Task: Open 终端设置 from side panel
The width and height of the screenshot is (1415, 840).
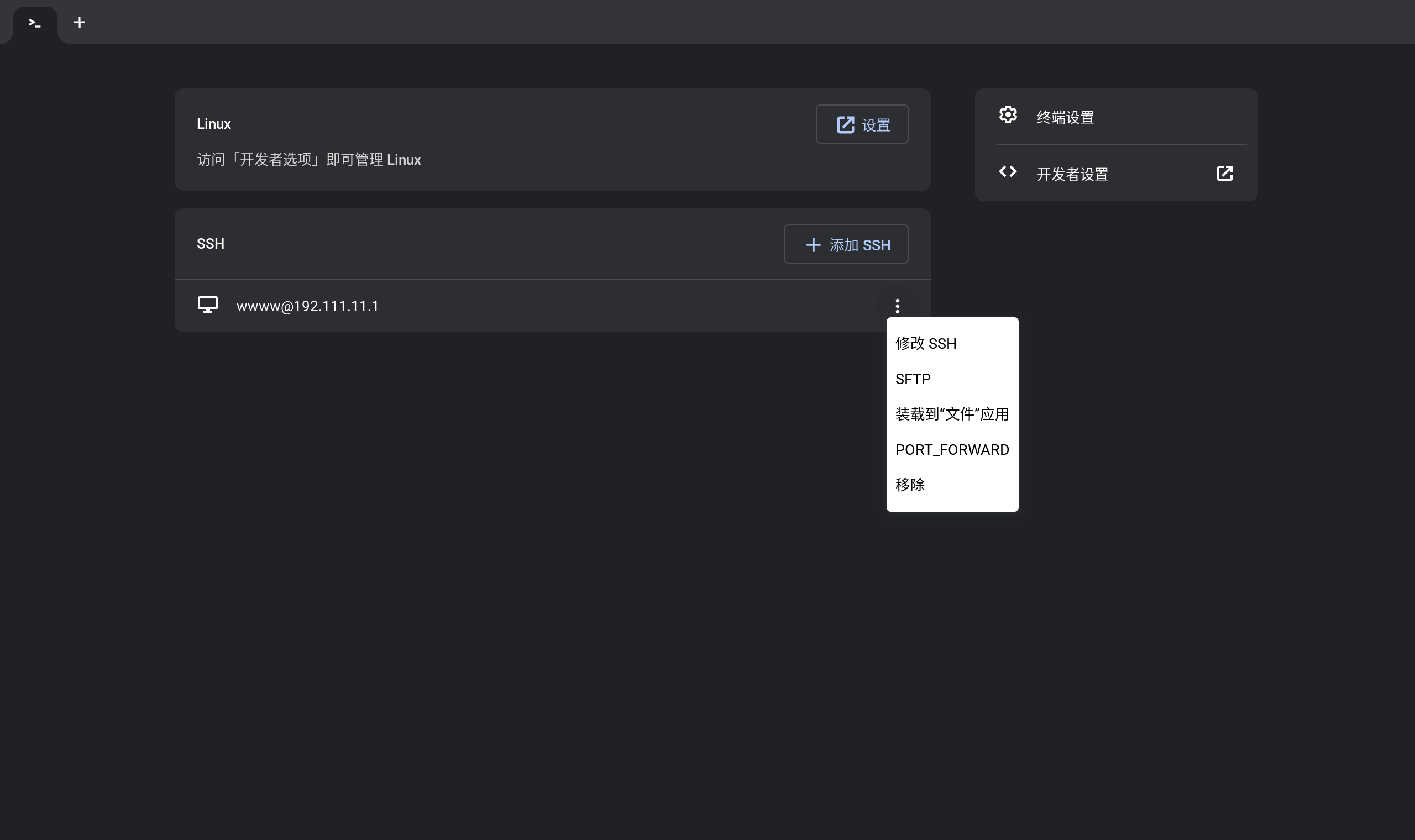Action: 1065,117
